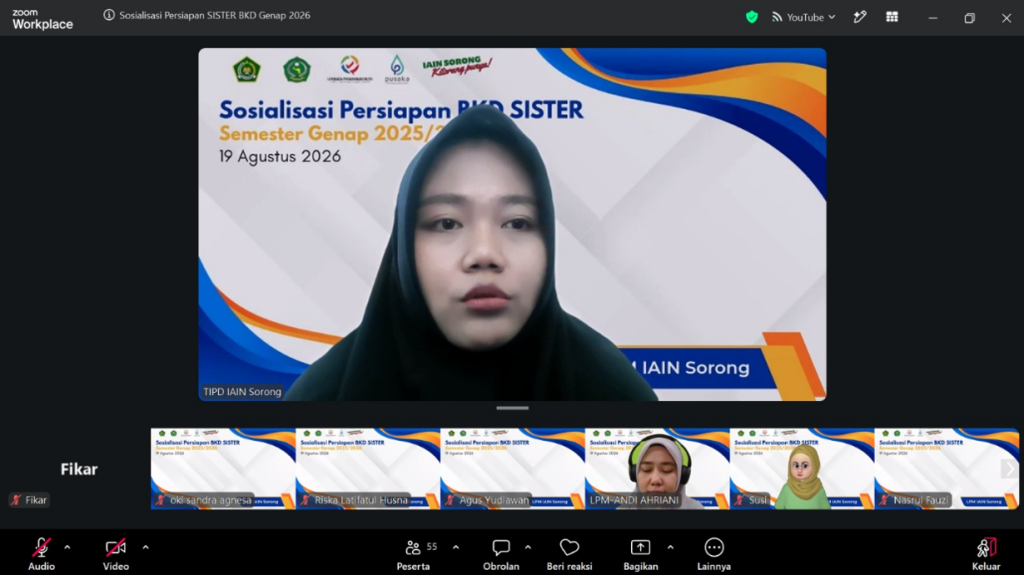The width and height of the screenshot is (1024, 575).
Task: Open the YouTube livestream dropdown
Action: tap(804, 18)
